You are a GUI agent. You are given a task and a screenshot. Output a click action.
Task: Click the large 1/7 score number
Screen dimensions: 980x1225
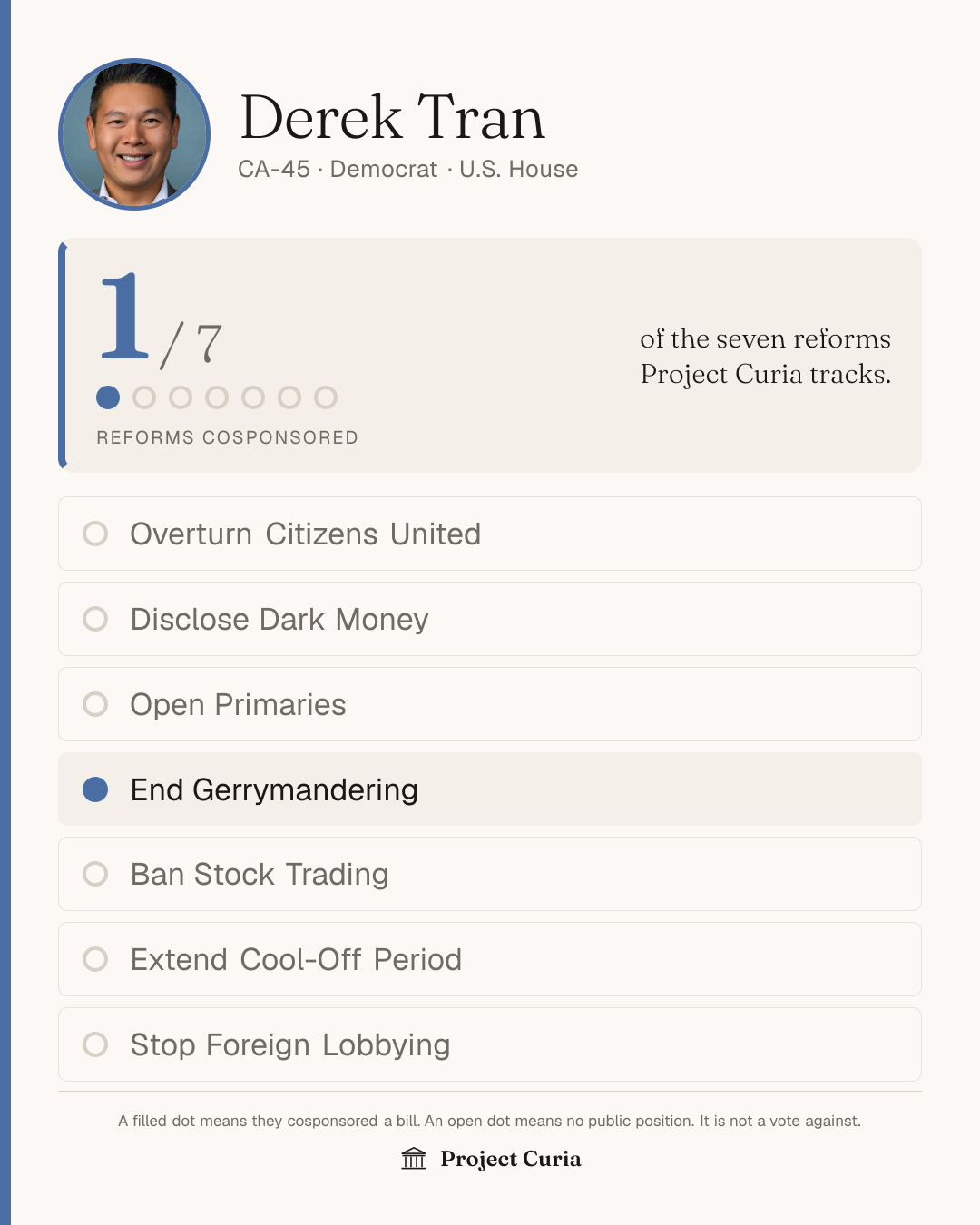click(160, 319)
